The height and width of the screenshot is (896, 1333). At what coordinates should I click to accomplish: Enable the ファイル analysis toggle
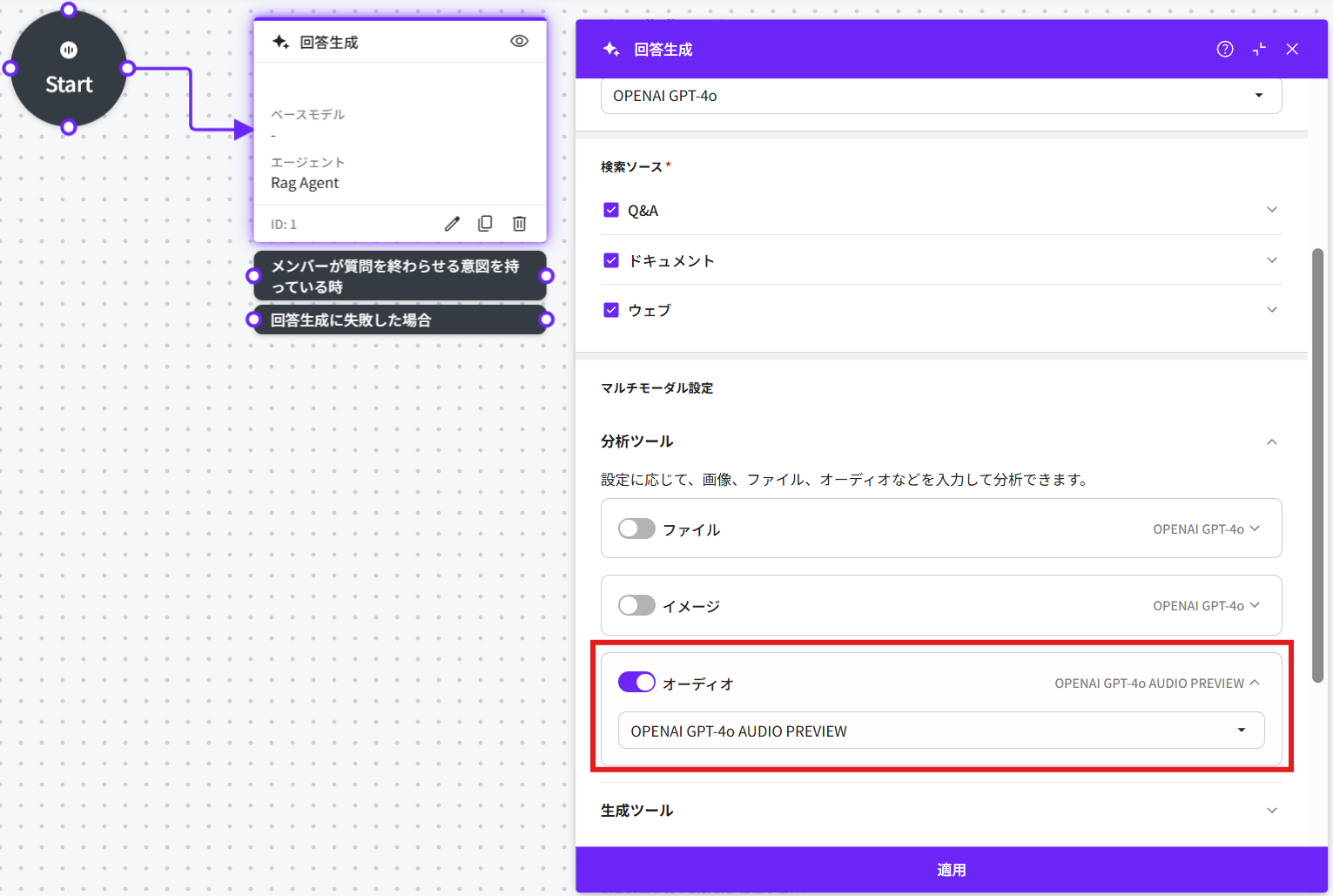pos(636,529)
